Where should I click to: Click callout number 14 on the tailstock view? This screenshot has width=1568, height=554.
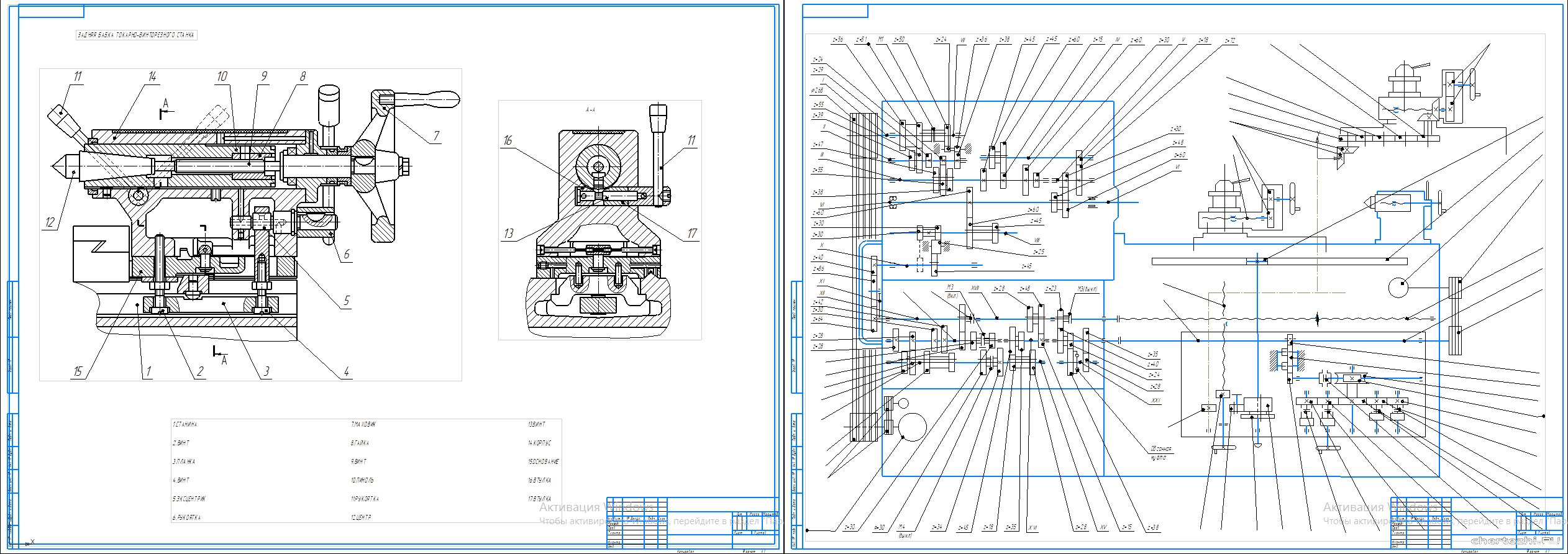[x=152, y=76]
